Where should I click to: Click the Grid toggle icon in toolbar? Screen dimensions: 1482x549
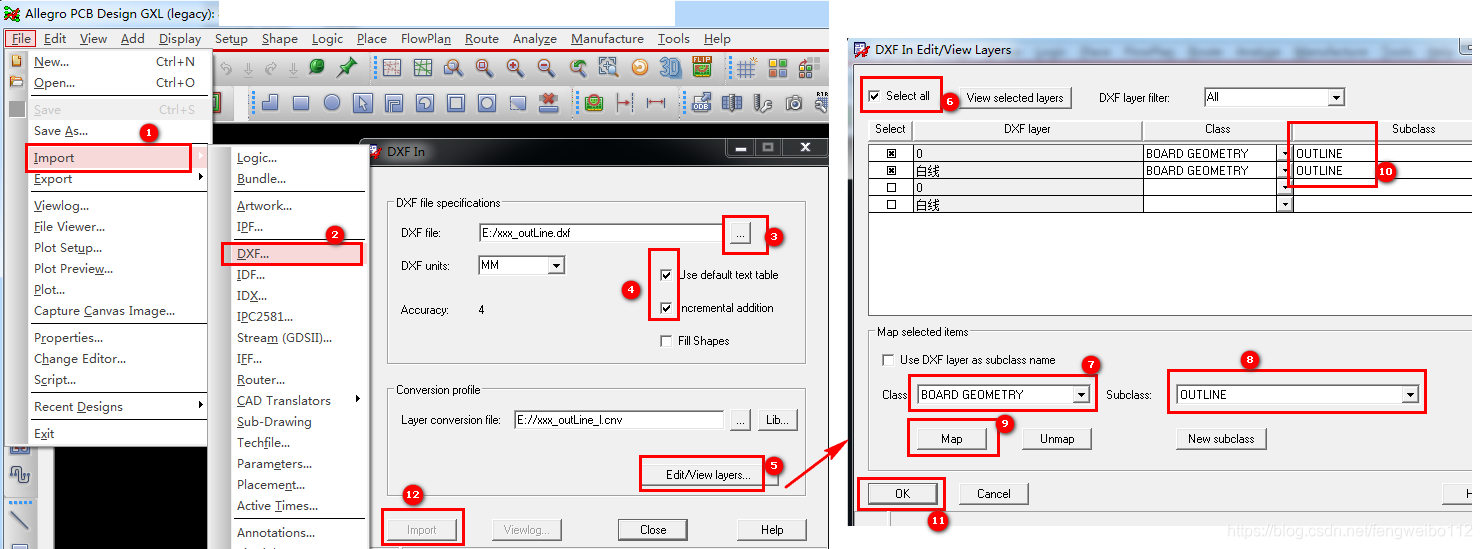click(746, 67)
